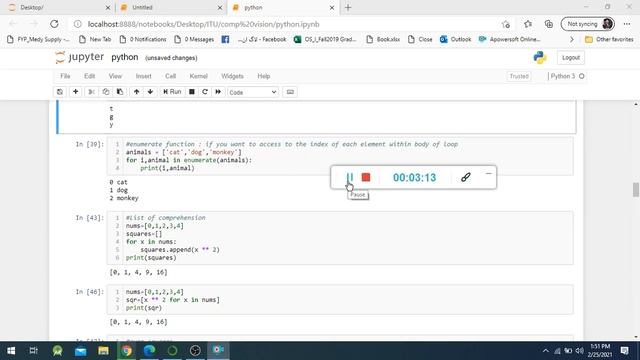The width and height of the screenshot is (640, 360).
Task: Paste cells below using the toolbar icon
Action: pos(120,92)
